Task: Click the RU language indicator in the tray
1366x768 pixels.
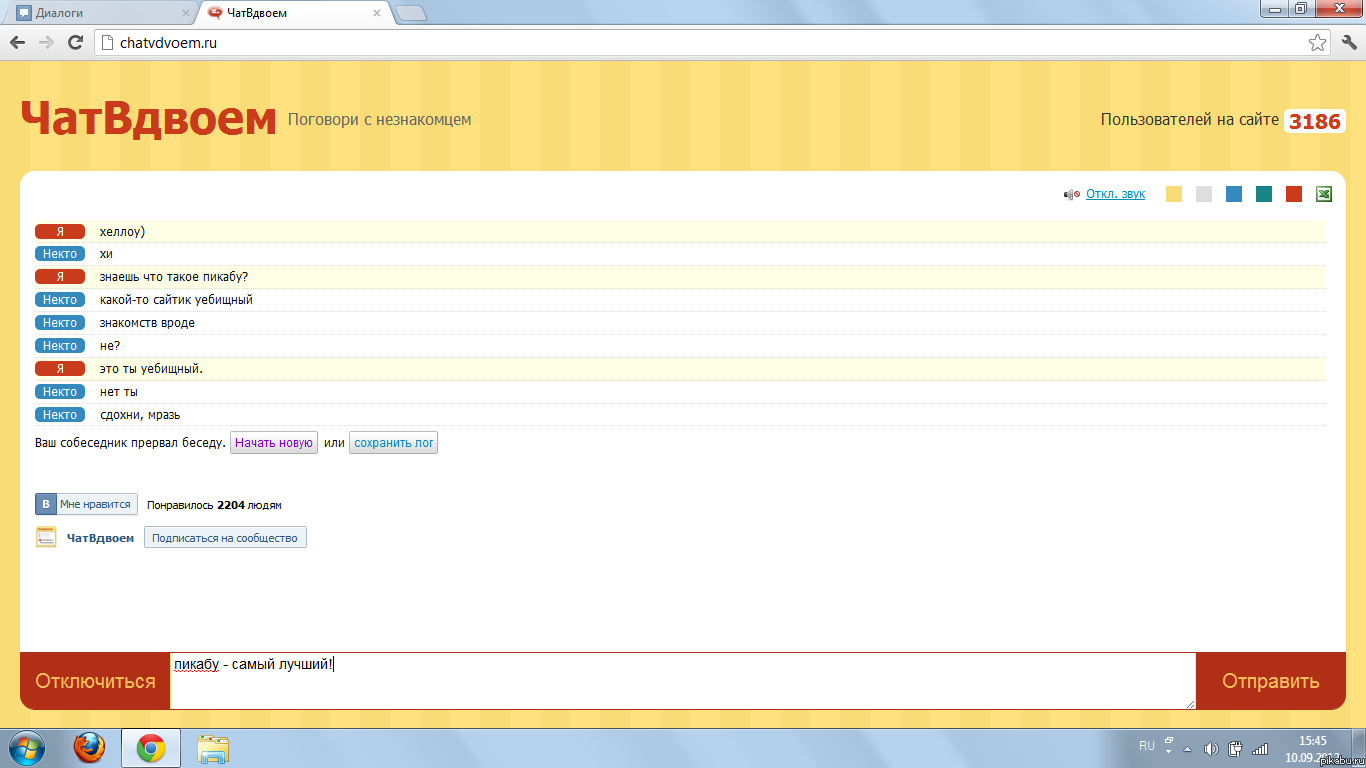Action: [x=1147, y=746]
